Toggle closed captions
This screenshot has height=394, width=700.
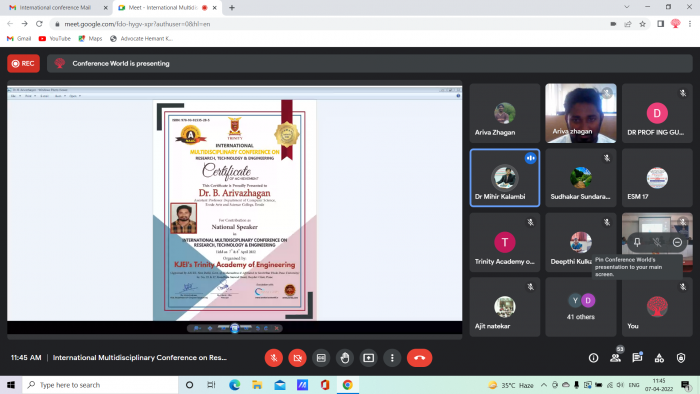coord(321,358)
